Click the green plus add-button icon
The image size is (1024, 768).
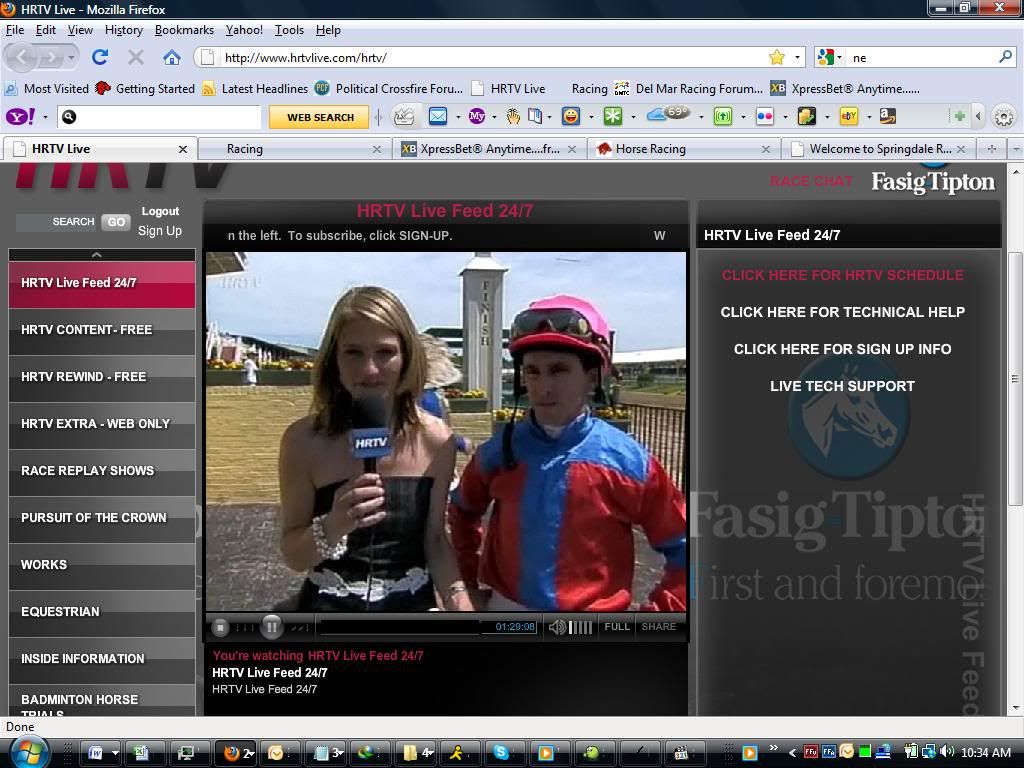[x=959, y=116]
